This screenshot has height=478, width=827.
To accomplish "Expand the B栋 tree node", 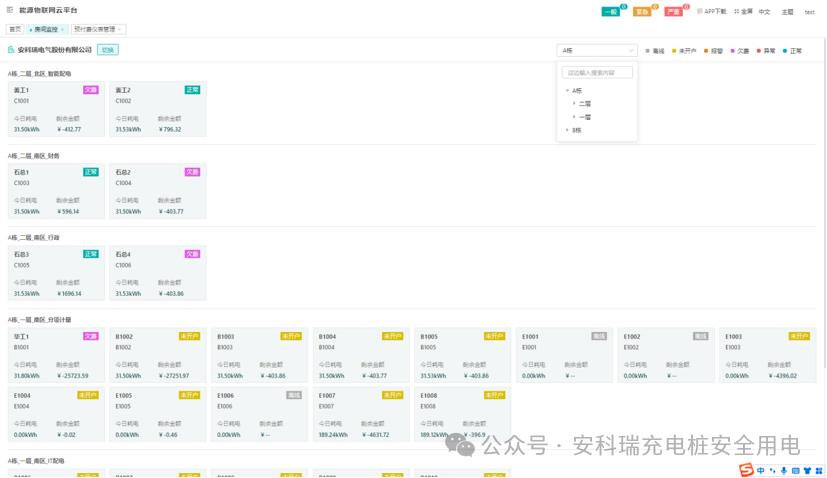I will 567,130.
